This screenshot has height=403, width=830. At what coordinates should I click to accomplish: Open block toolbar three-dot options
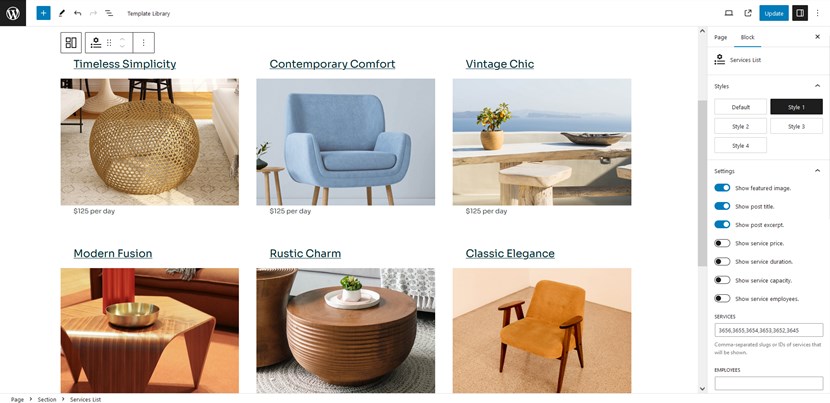pyautogui.click(x=143, y=43)
